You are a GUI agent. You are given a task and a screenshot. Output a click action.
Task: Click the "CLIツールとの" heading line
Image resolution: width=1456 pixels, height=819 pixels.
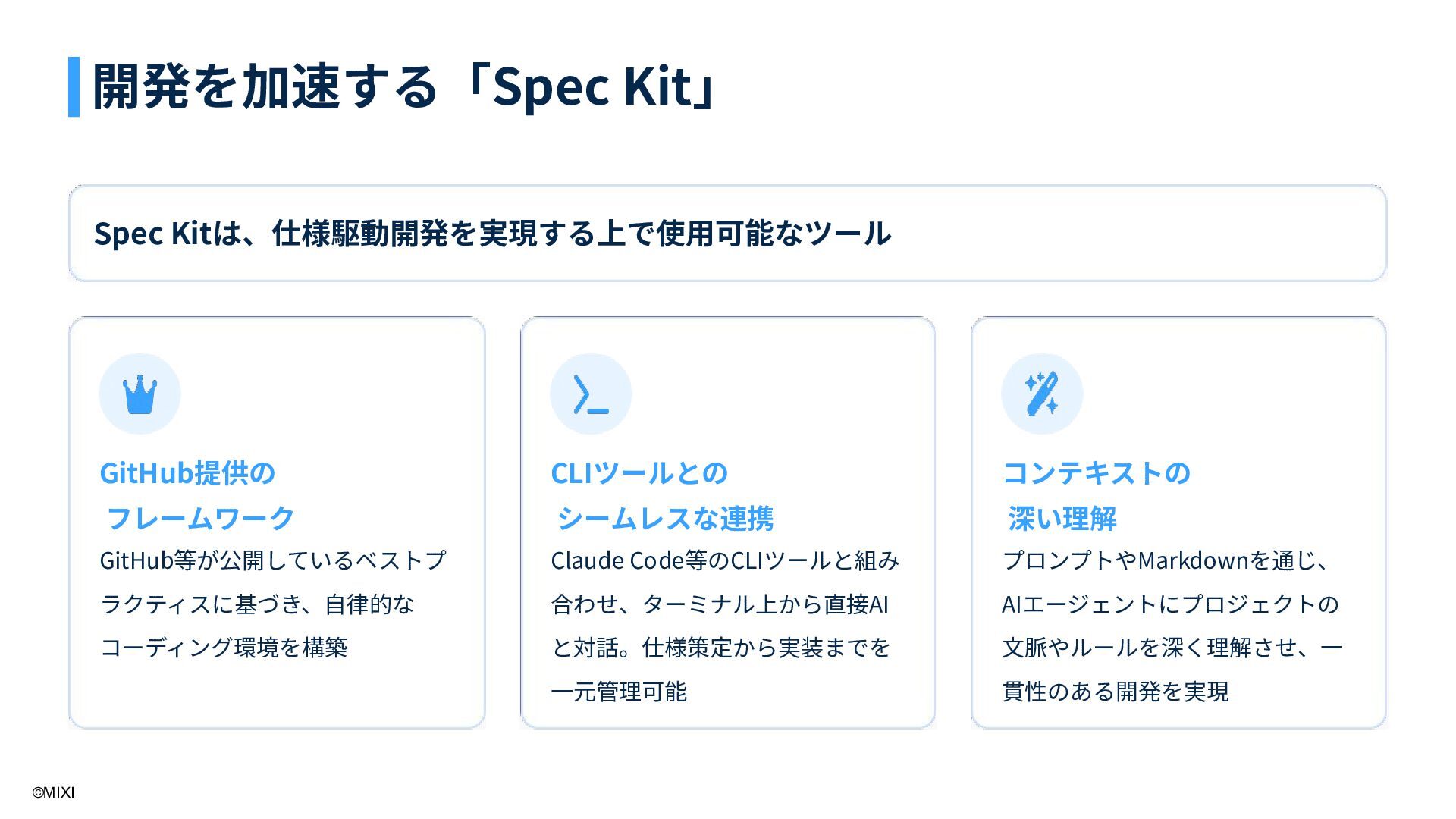(x=639, y=473)
